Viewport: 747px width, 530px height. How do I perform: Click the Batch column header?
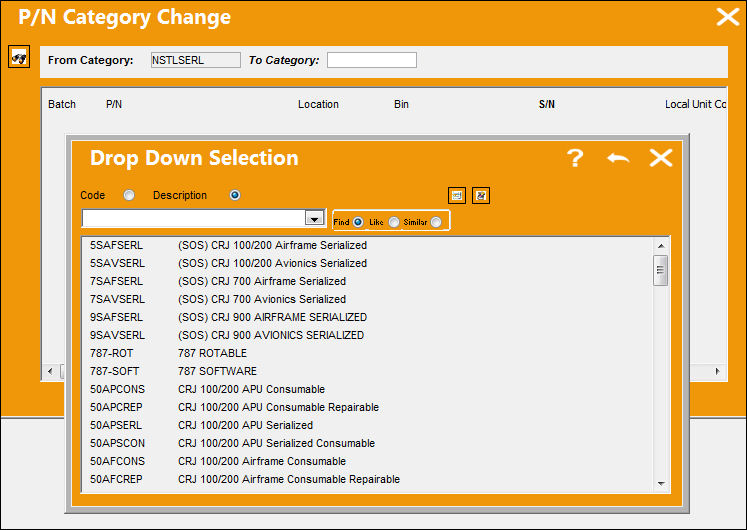62,104
